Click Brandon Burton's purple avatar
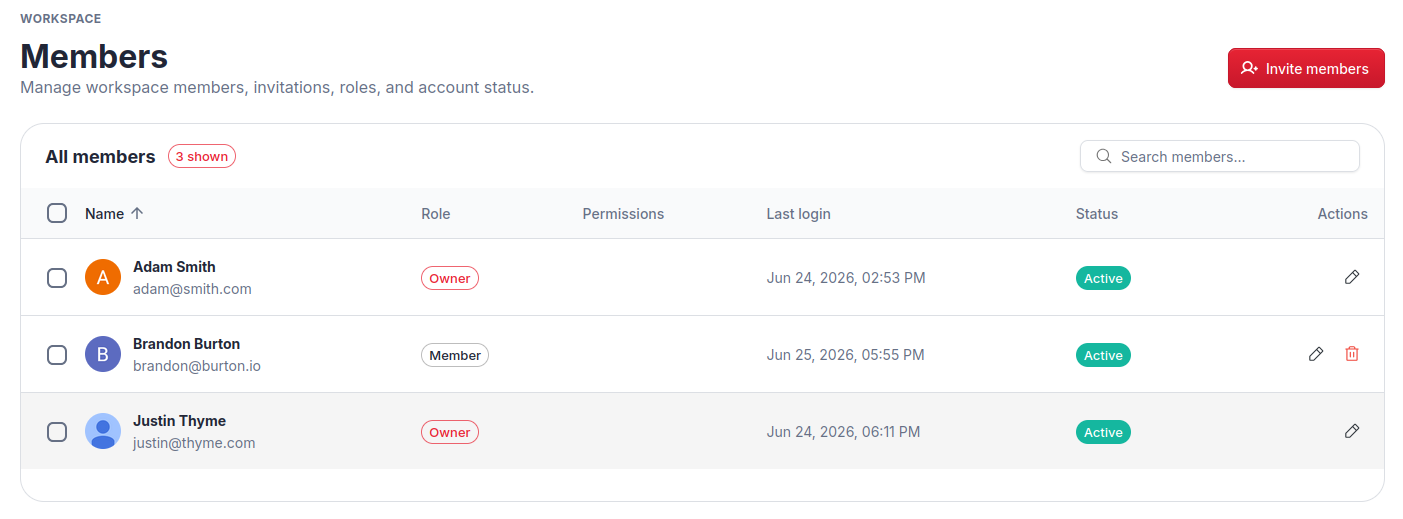Viewport: 1403px width, 519px height. pos(103,354)
